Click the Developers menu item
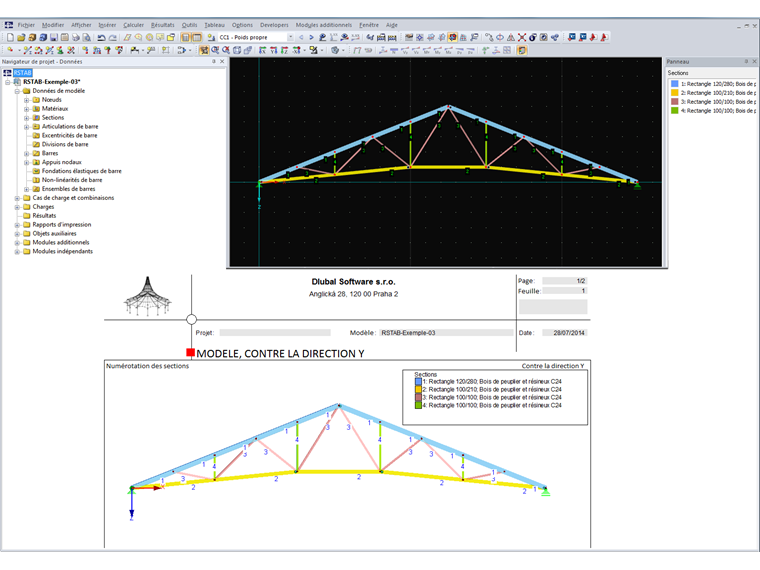The image size is (760, 570). click(274, 25)
